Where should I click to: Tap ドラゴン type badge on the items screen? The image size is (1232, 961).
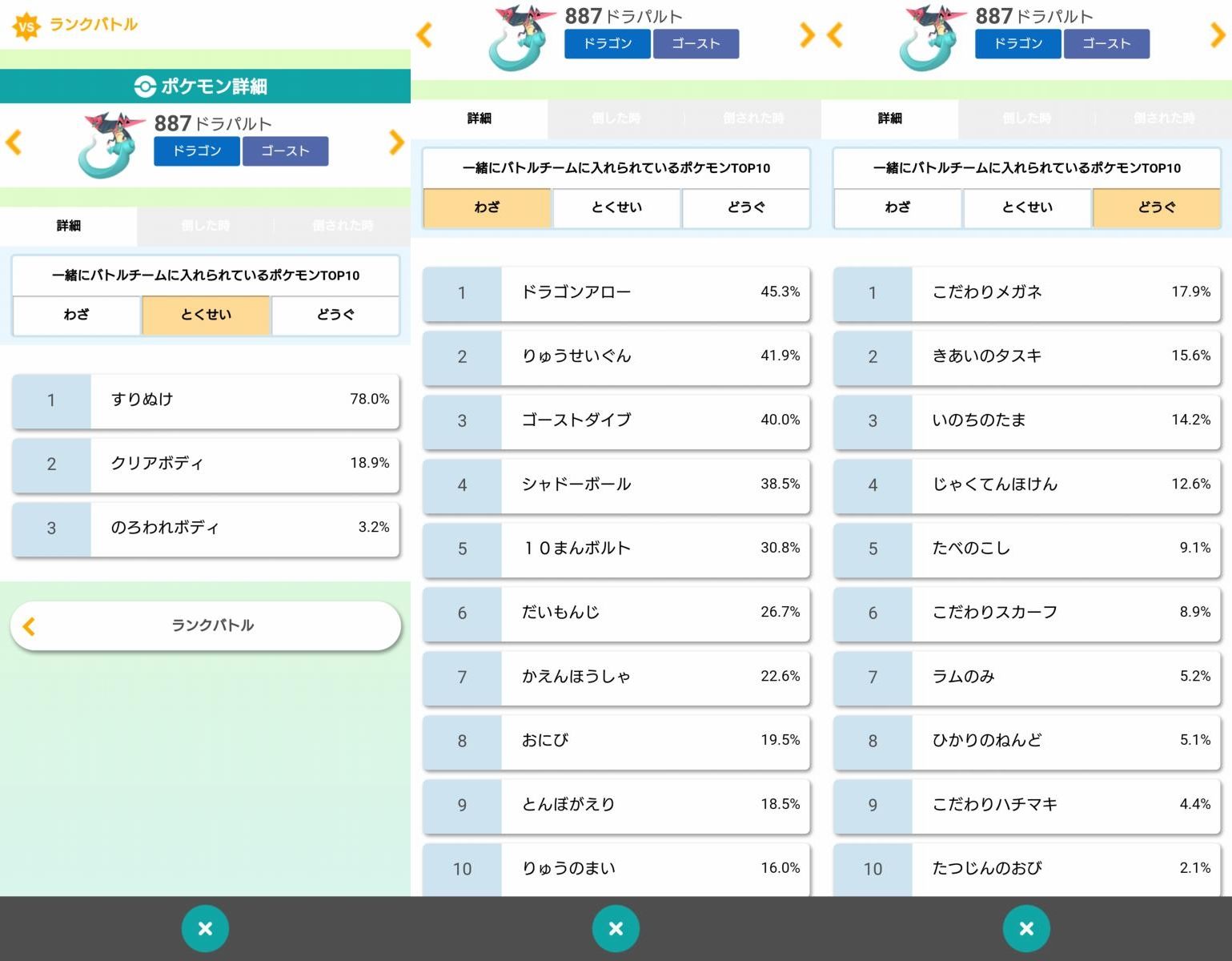click(x=1017, y=44)
